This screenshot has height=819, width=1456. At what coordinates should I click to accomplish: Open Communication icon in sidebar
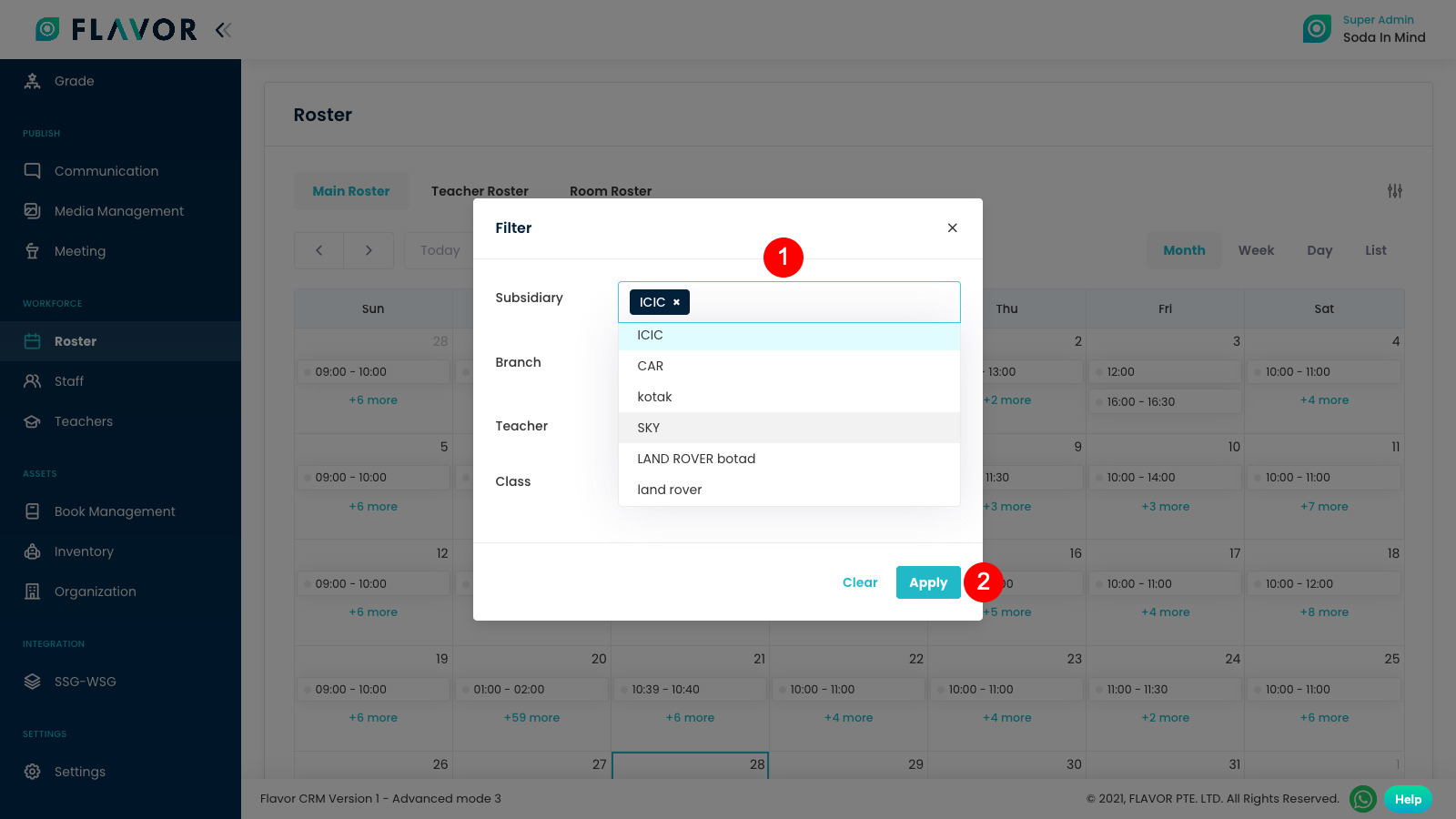[x=33, y=171]
